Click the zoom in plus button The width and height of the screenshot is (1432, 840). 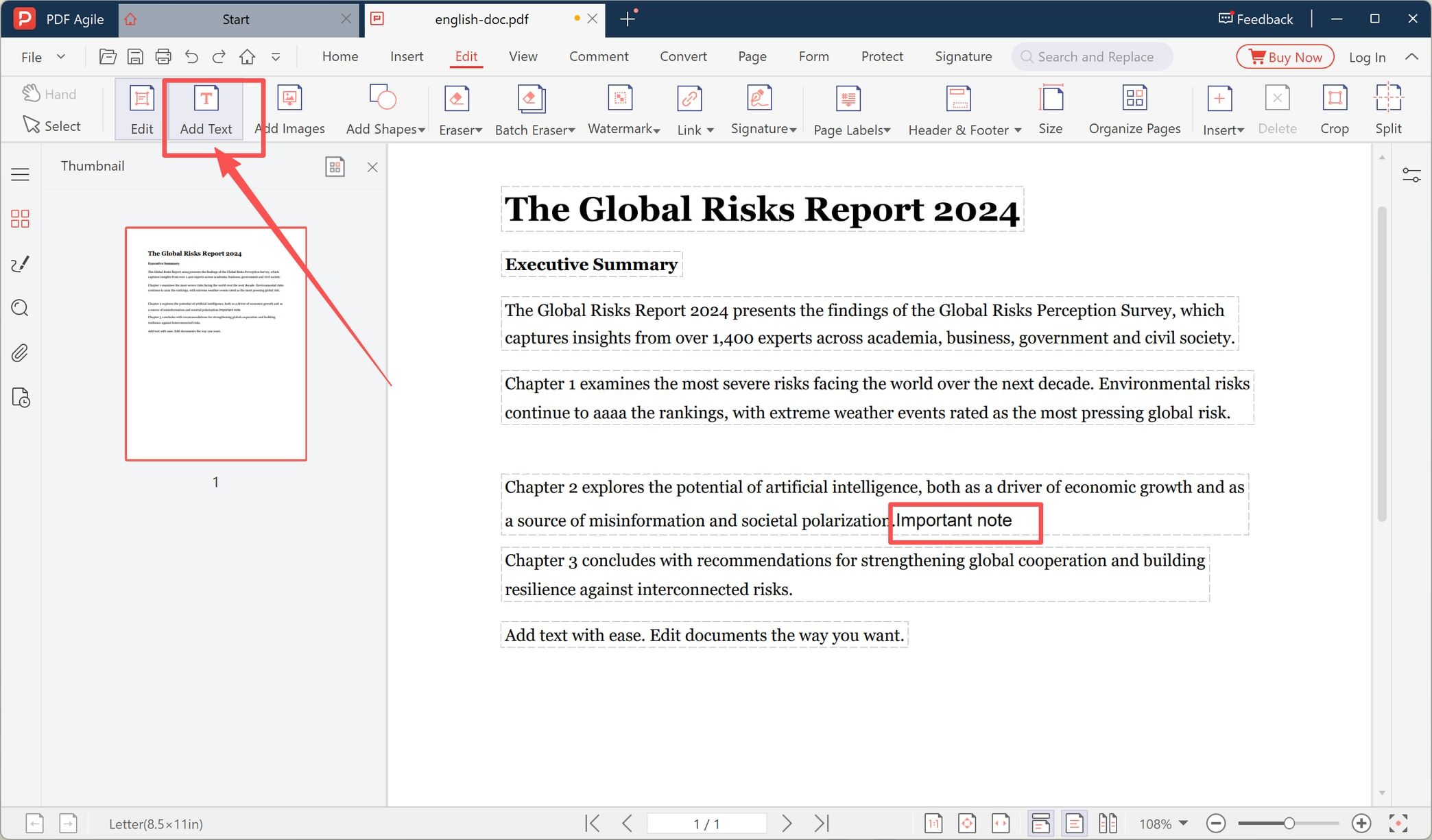[x=1361, y=823]
